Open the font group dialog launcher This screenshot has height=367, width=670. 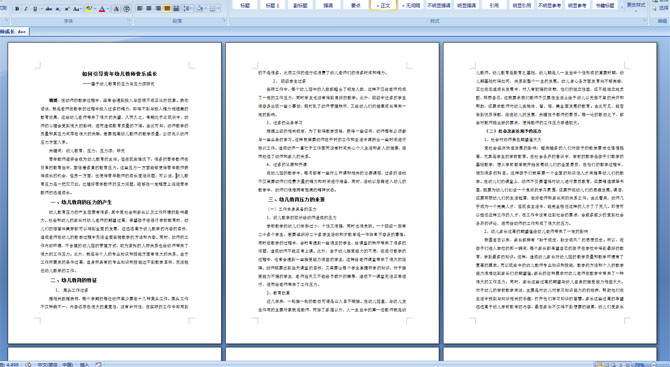[129, 20]
